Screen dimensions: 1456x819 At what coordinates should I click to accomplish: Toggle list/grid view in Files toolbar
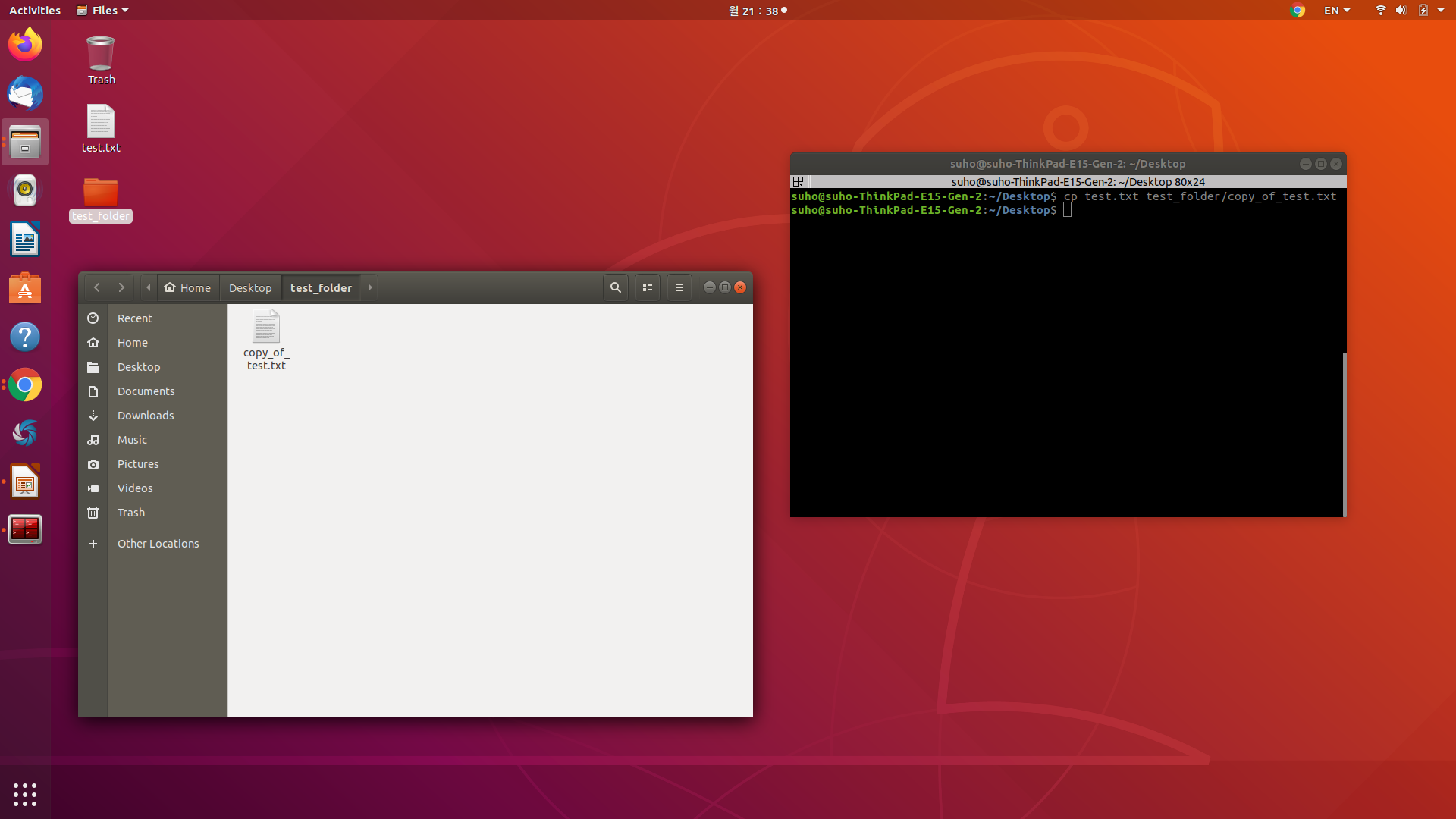click(647, 287)
